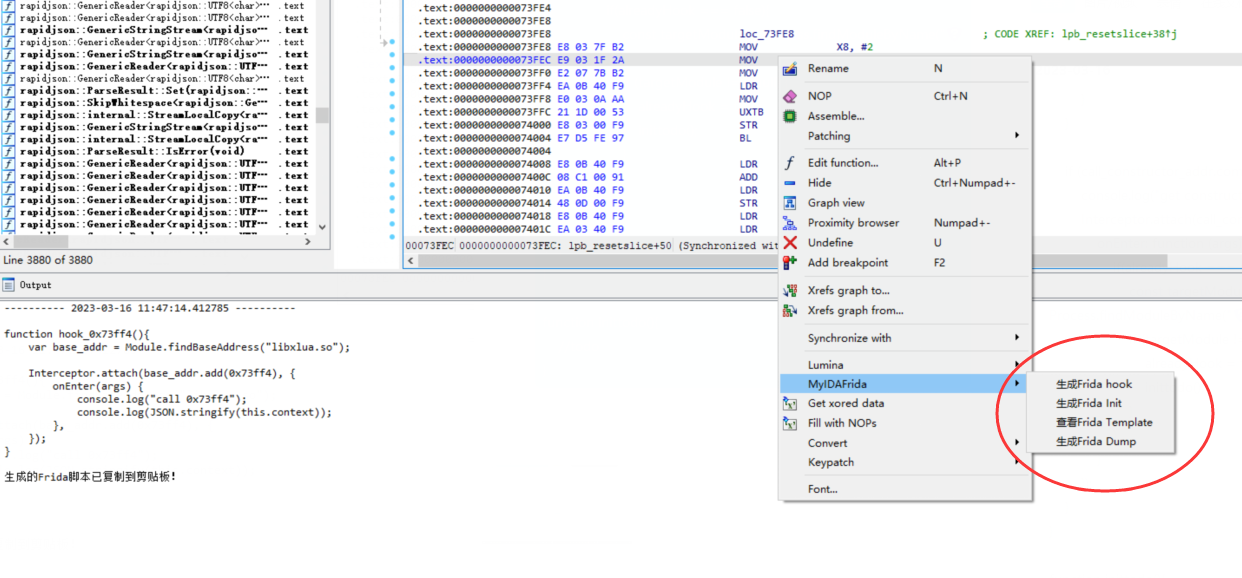Click the function list vertical scrollbar thumb

322,114
